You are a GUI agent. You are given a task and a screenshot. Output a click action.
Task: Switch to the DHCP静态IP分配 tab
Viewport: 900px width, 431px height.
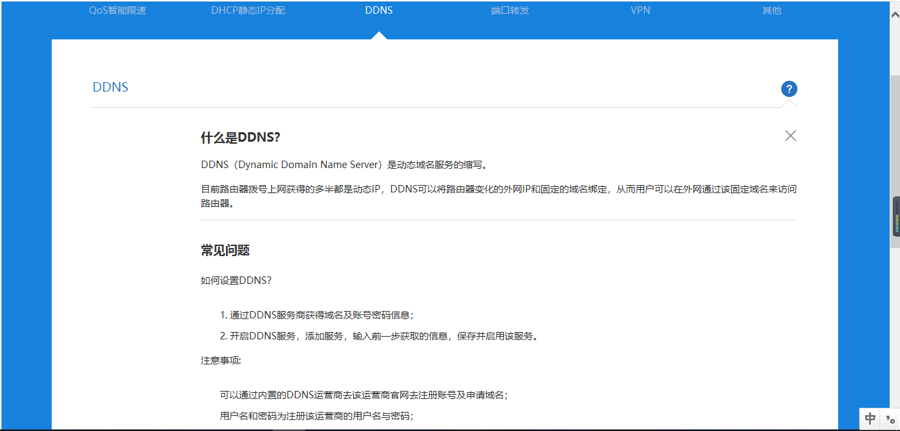[248, 10]
